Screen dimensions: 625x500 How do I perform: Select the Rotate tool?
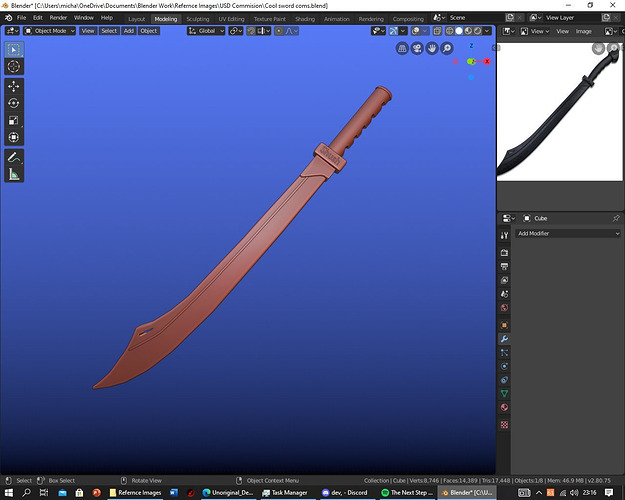[x=14, y=103]
